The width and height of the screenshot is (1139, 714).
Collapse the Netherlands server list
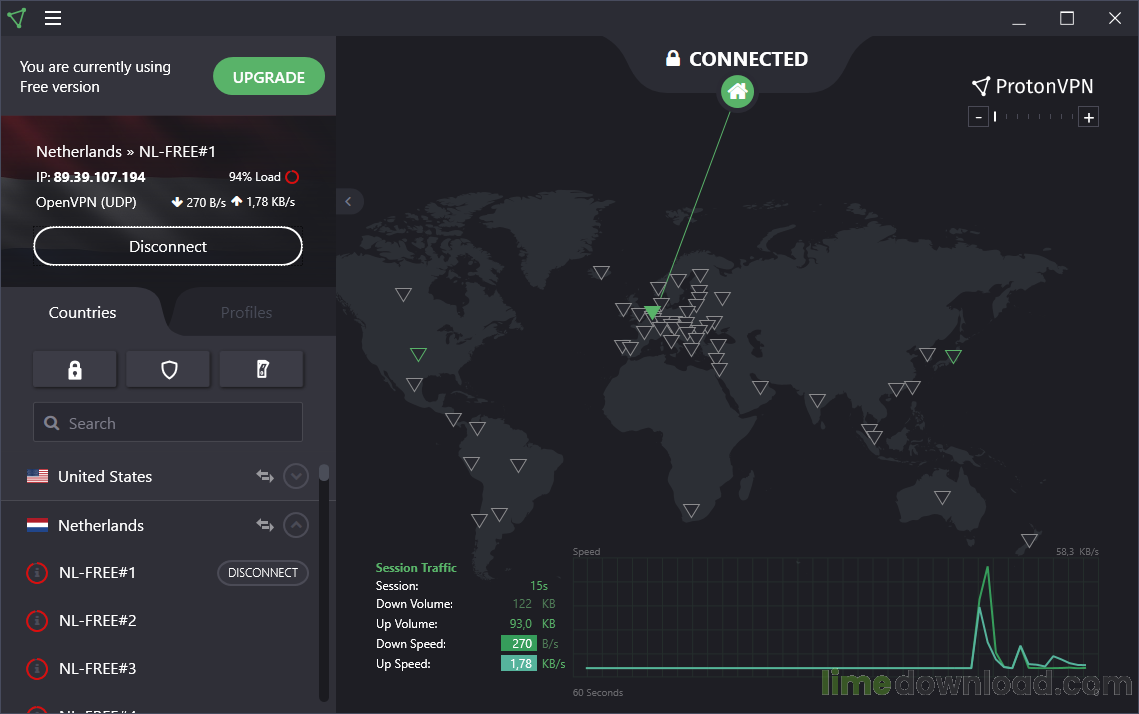coord(296,525)
